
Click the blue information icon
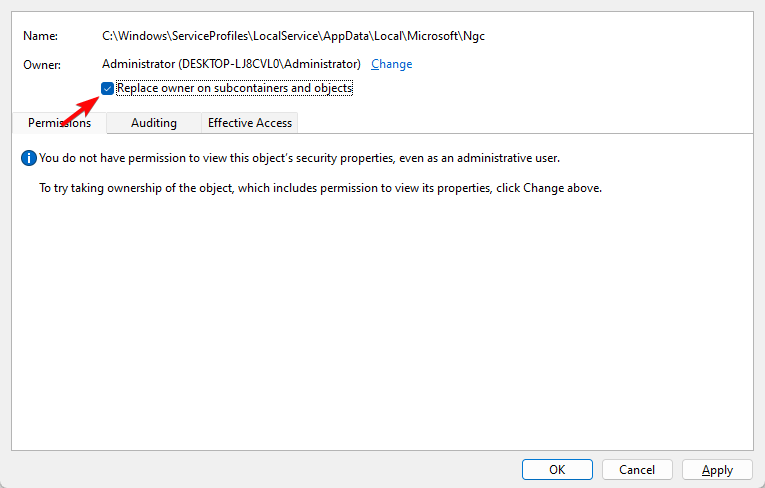pyautogui.click(x=30, y=158)
